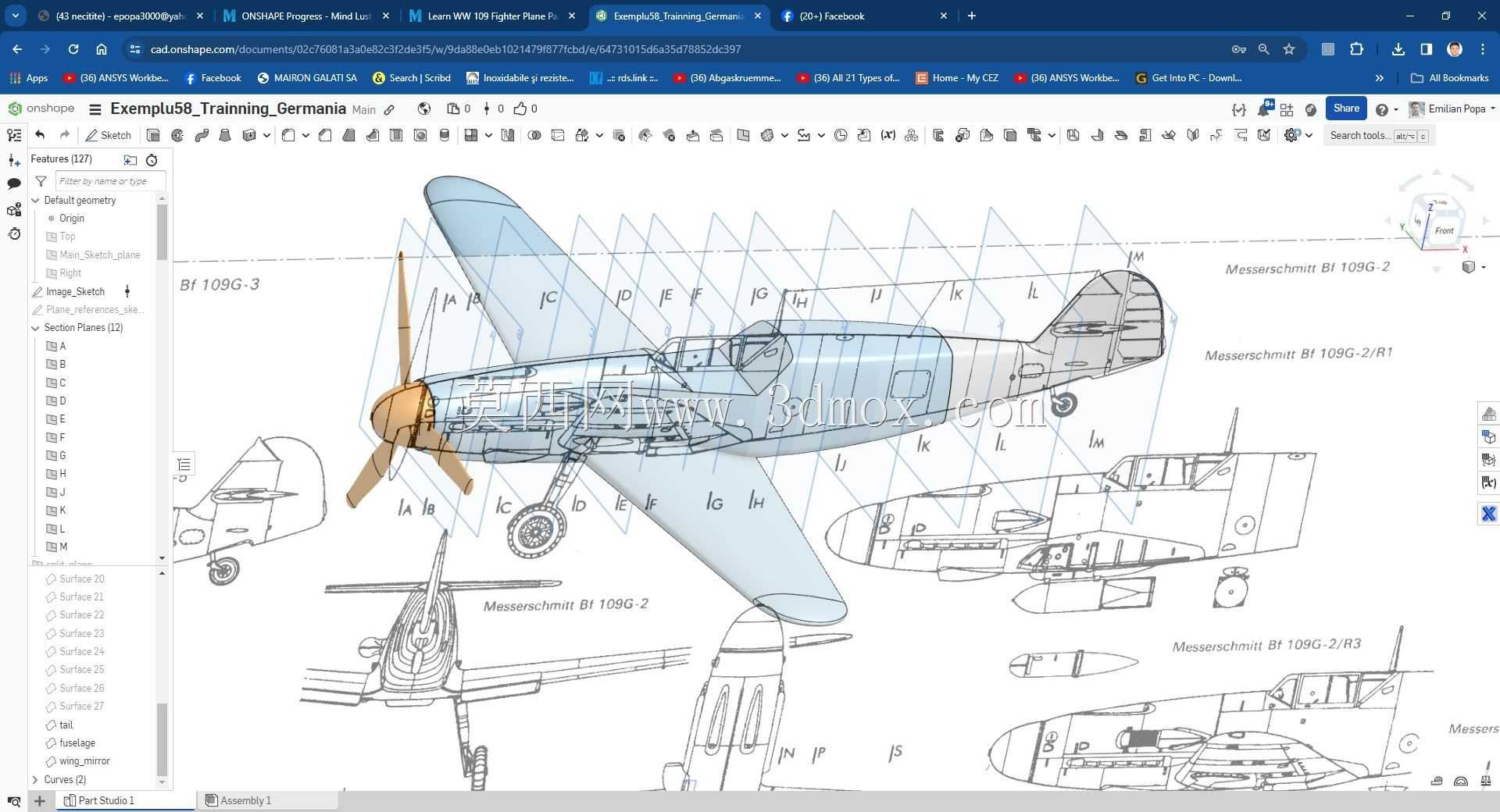Open view cube display options dropdown
Viewport: 1500px width, 812px height.
click(1473, 267)
